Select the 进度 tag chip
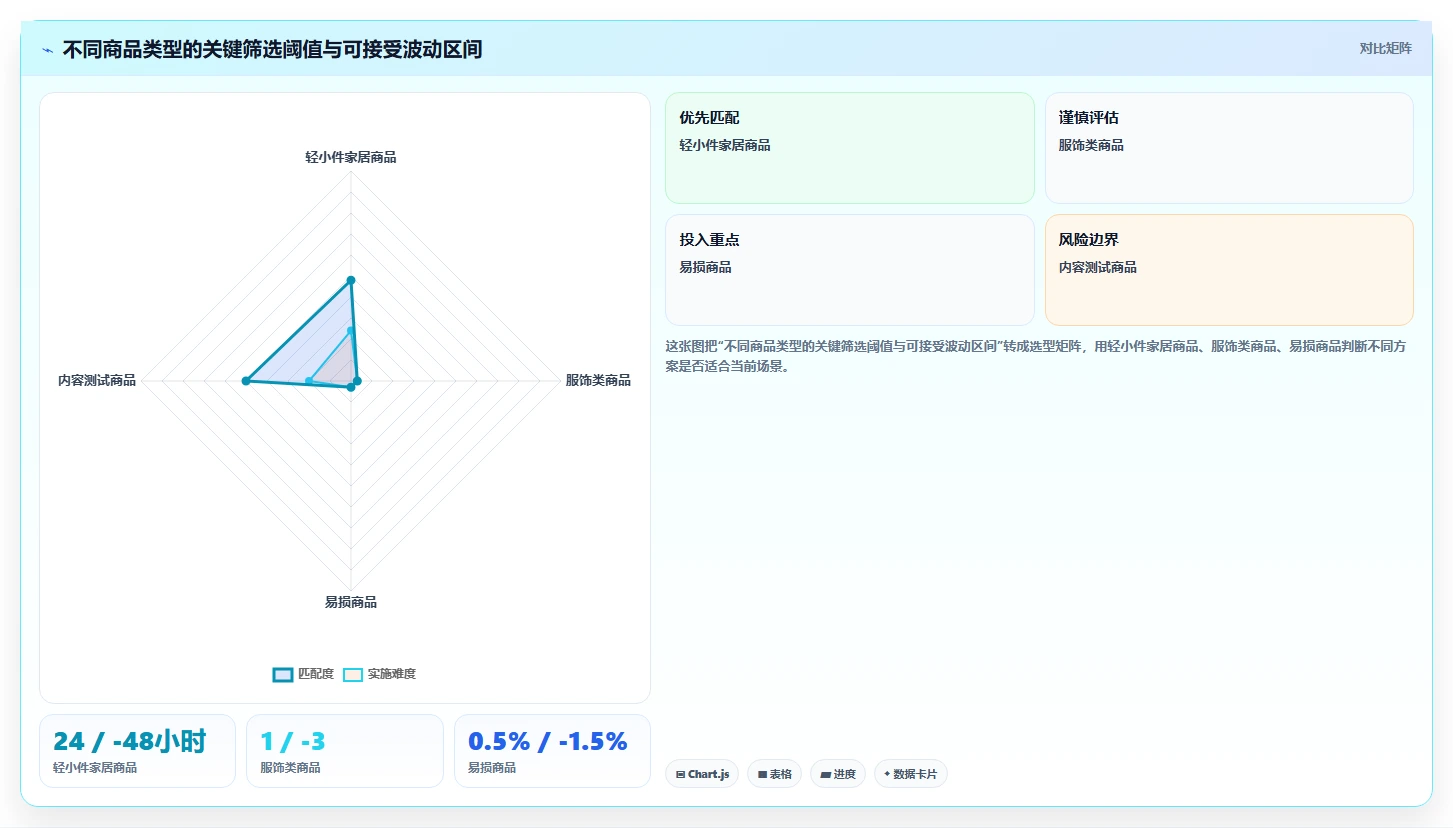The width and height of the screenshot is (1453, 828). [838, 774]
